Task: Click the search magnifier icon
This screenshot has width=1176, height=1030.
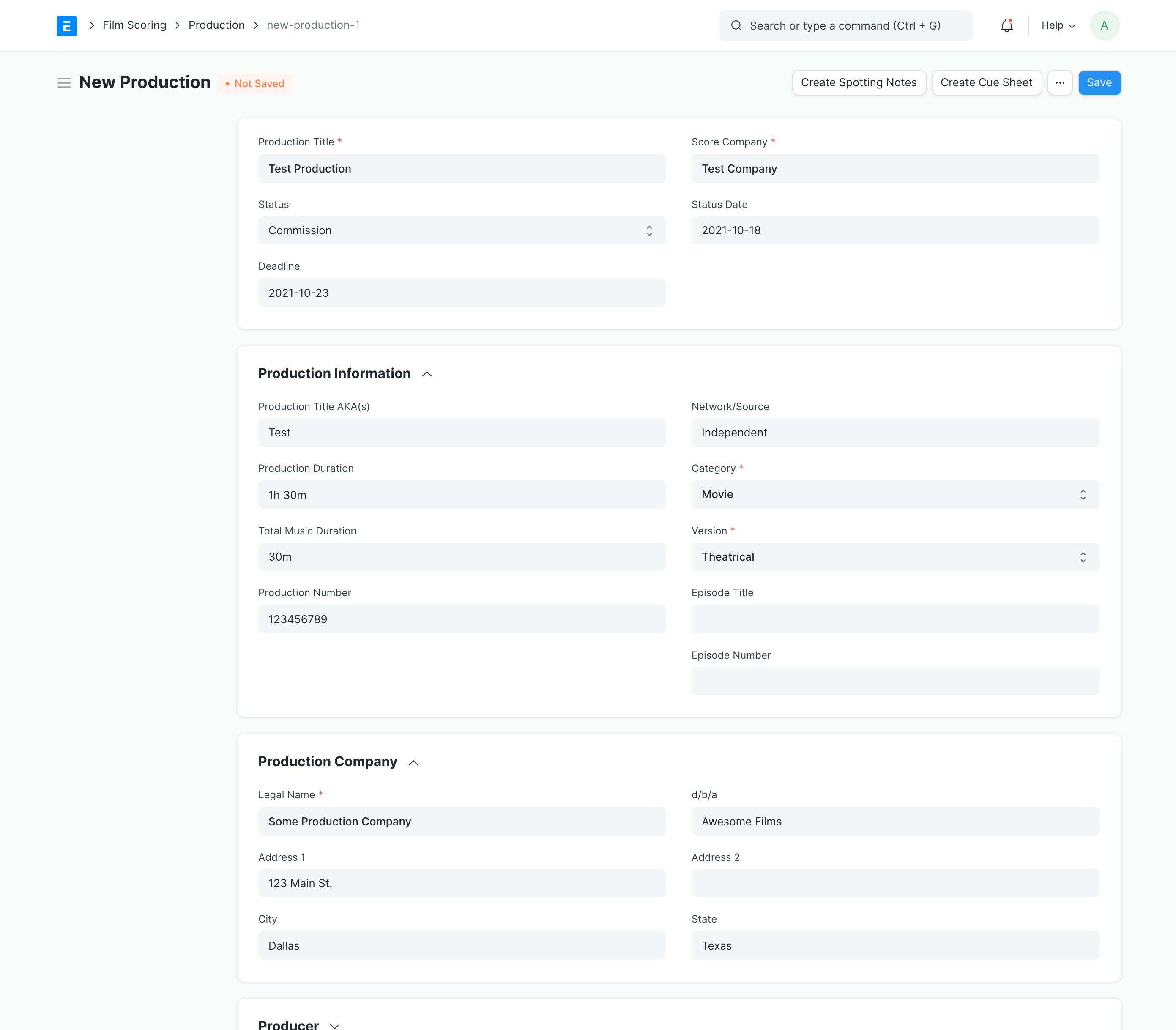Action: 736,25
